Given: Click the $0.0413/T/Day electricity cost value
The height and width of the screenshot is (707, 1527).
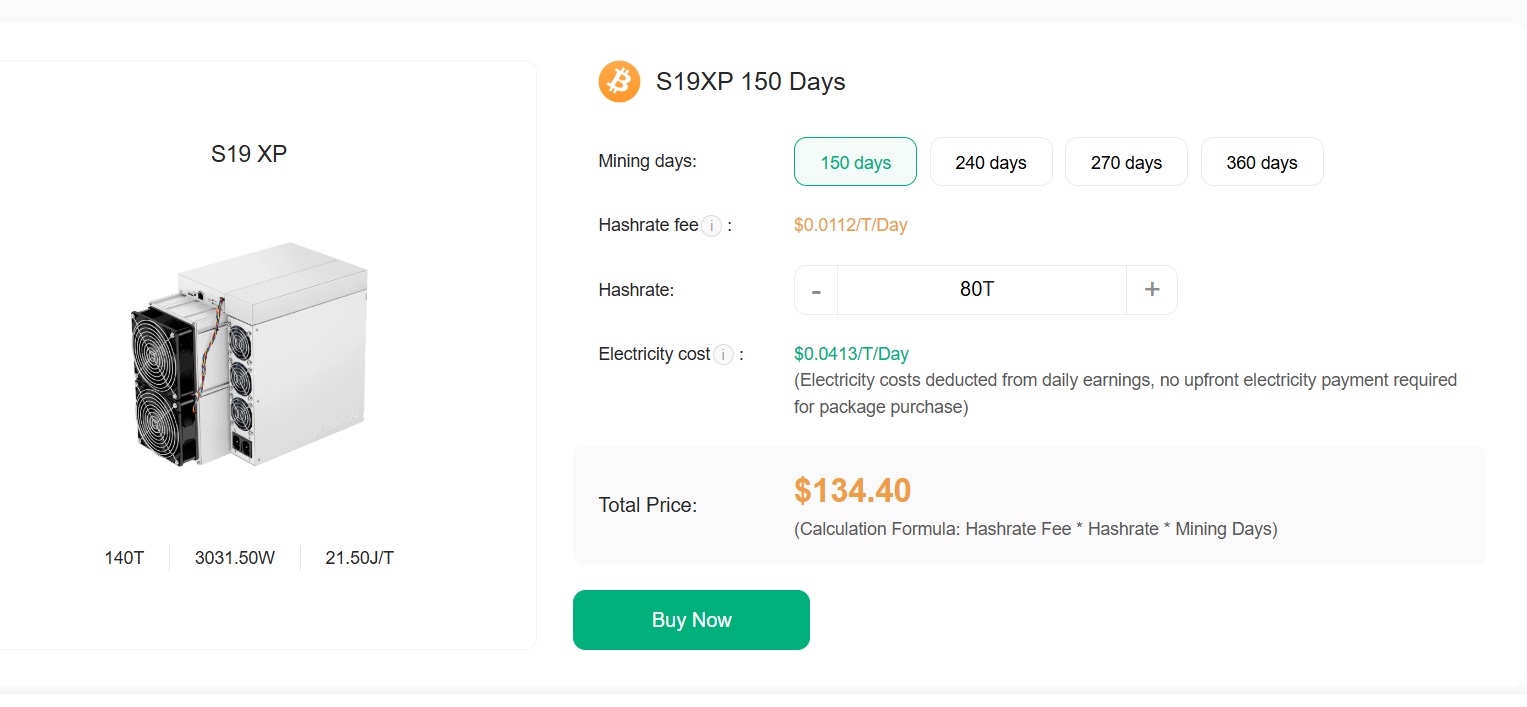Looking at the screenshot, I should pyautogui.click(x=851, y=354).
